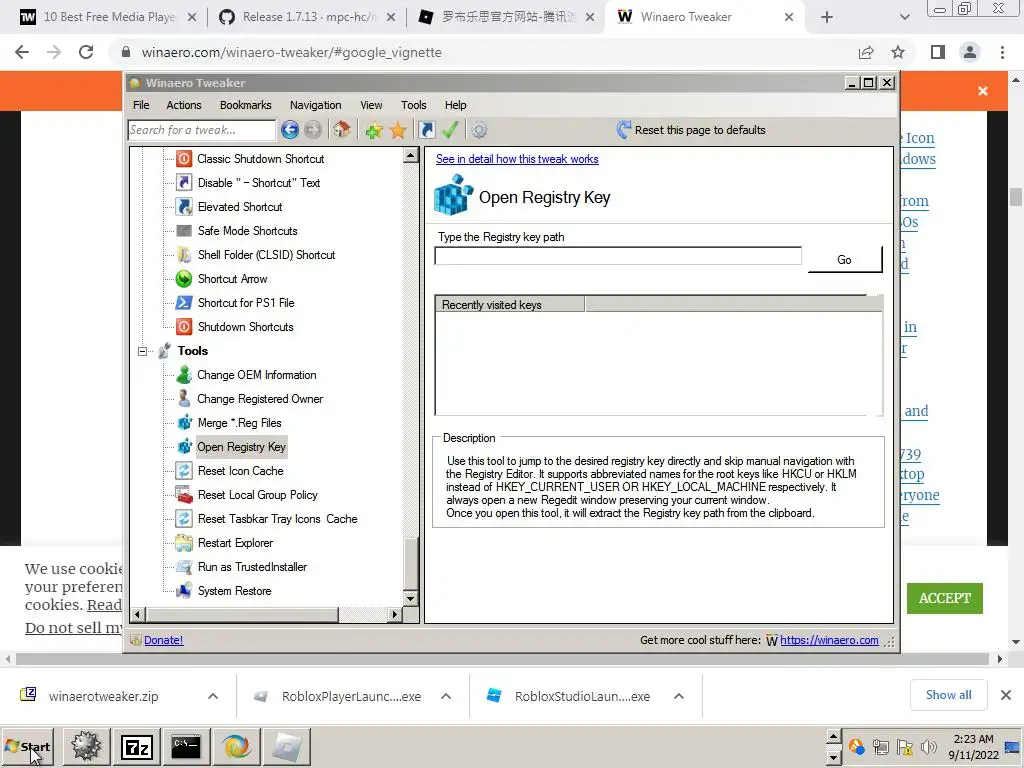Screen dimensions: 1024x768
Task: Dismiss the orange banner with its X
Action: 982,91
